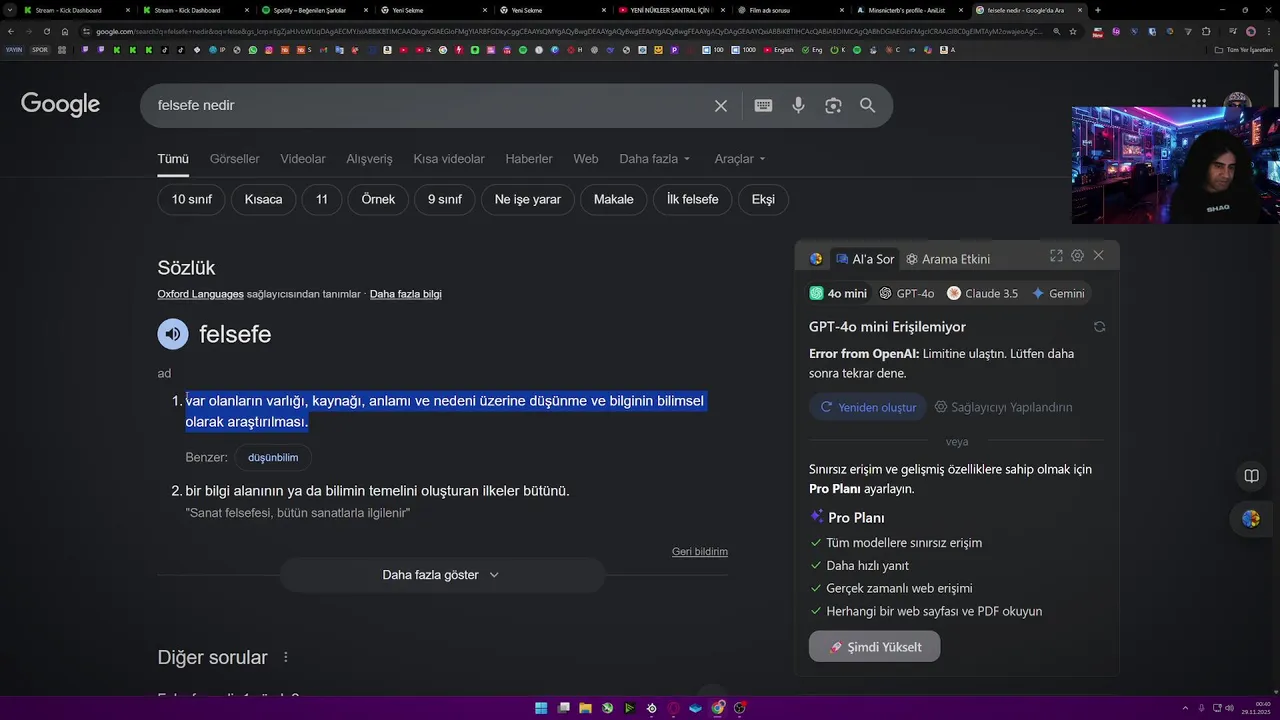Start voice search with microphone icon
The image size is (1280, 720).
(x=798, y=105)
